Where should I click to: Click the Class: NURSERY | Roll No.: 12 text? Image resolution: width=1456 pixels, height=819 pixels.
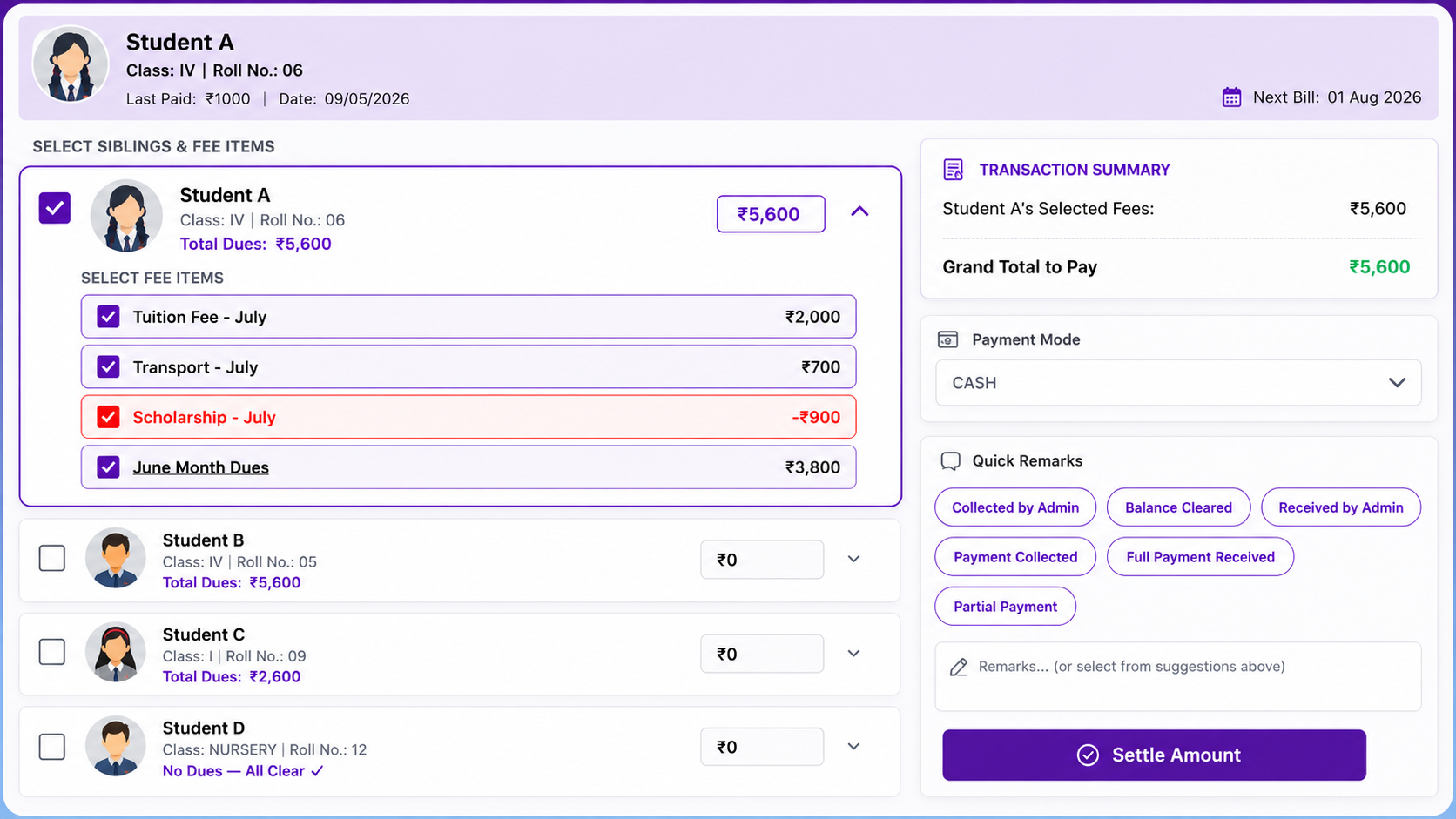click(x=265, y=749)
